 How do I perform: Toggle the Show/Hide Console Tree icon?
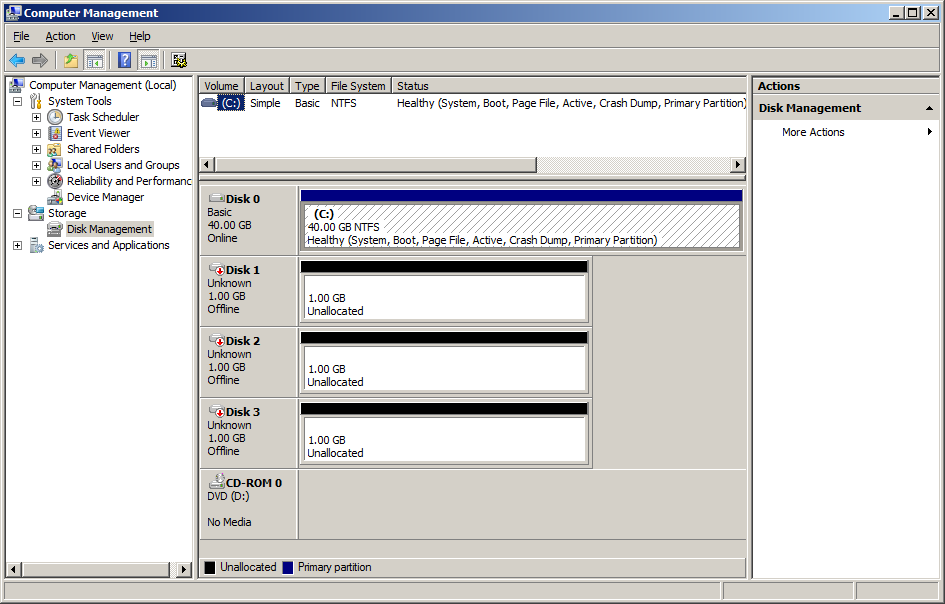point(95,60)
